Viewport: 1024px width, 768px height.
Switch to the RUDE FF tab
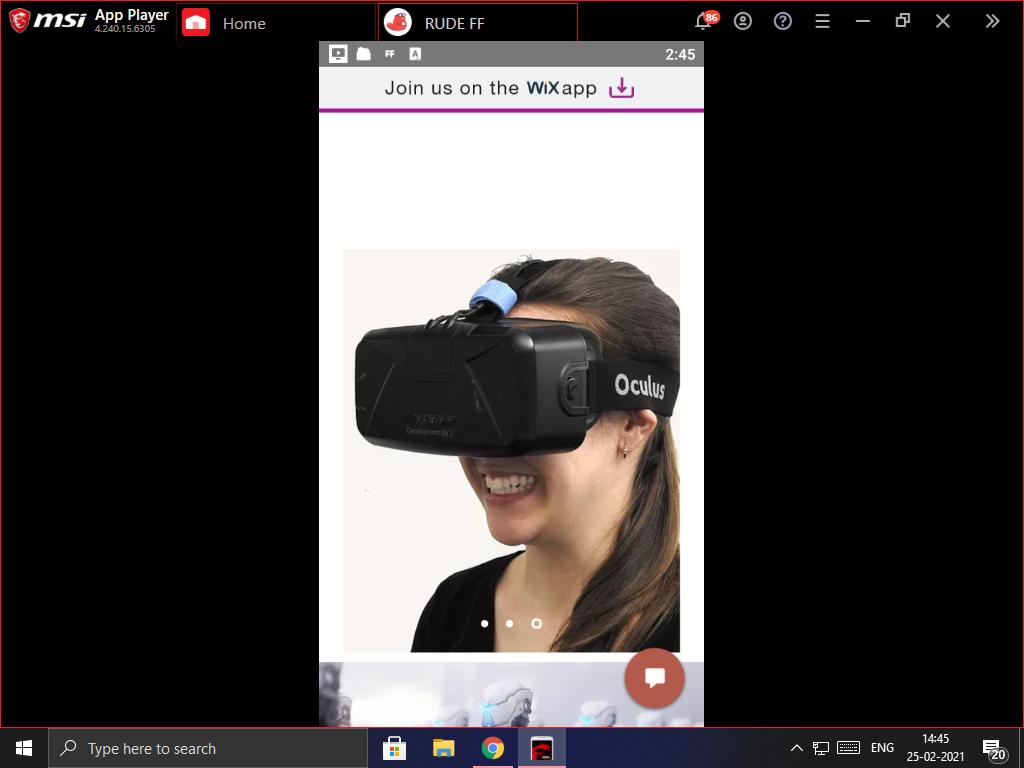tap(477, 23)
